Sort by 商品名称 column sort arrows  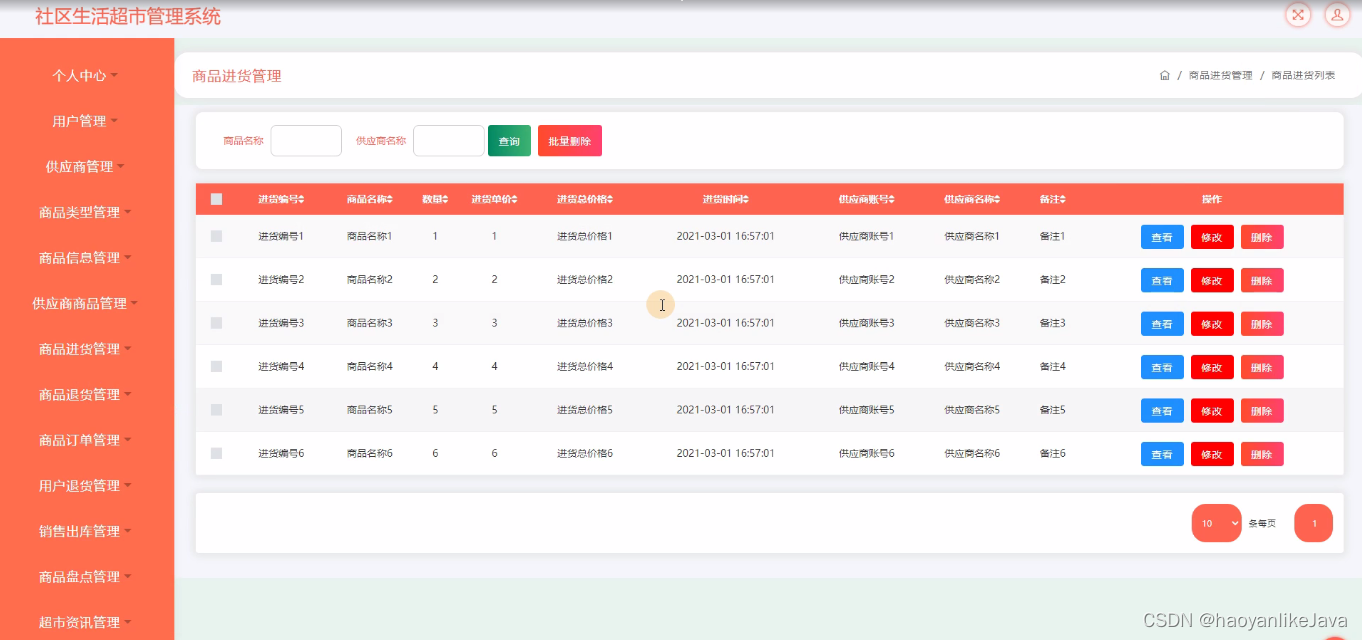390,200
